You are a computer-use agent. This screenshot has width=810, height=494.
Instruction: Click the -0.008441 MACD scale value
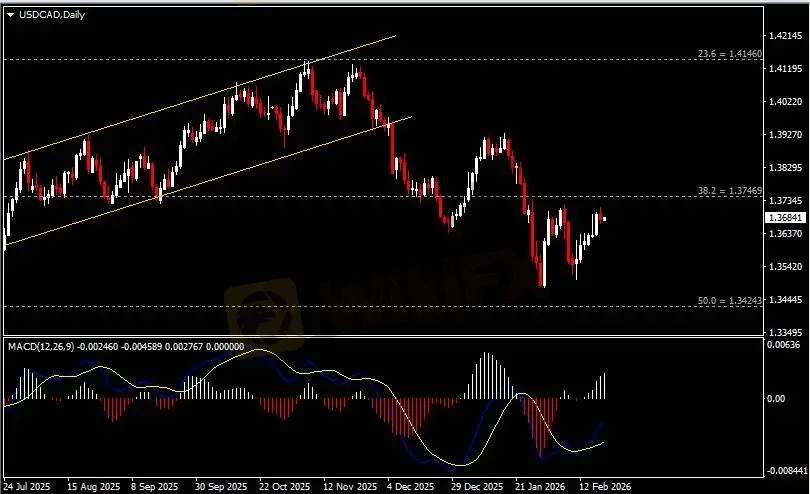785,470
